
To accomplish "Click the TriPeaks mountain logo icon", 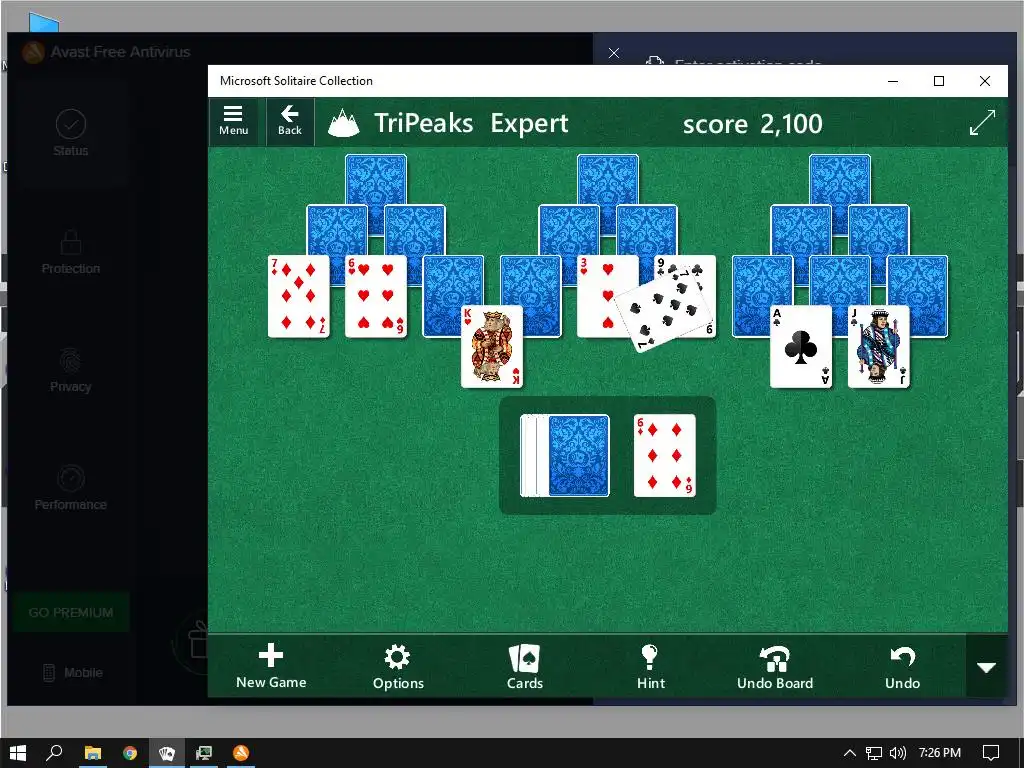I will click(344, 123).
